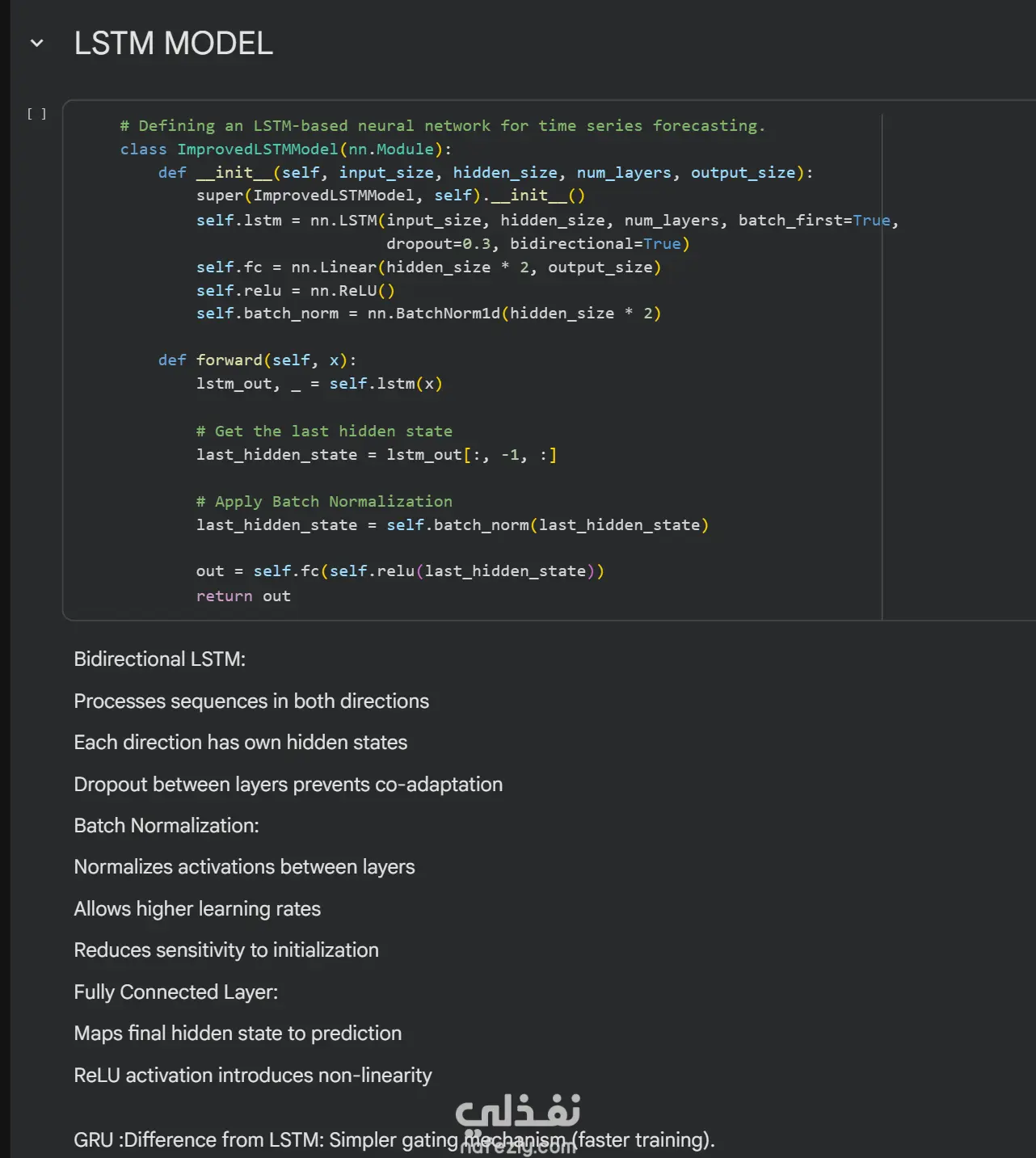Click the LSTM MODEL section heading
Screen dimensions: 1036x1158
tap(173, 44)
